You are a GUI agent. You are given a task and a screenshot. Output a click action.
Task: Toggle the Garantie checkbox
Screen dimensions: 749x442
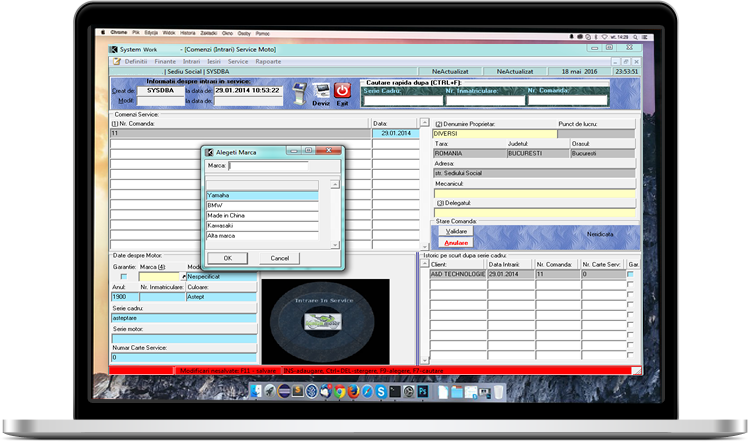[124, 276]
